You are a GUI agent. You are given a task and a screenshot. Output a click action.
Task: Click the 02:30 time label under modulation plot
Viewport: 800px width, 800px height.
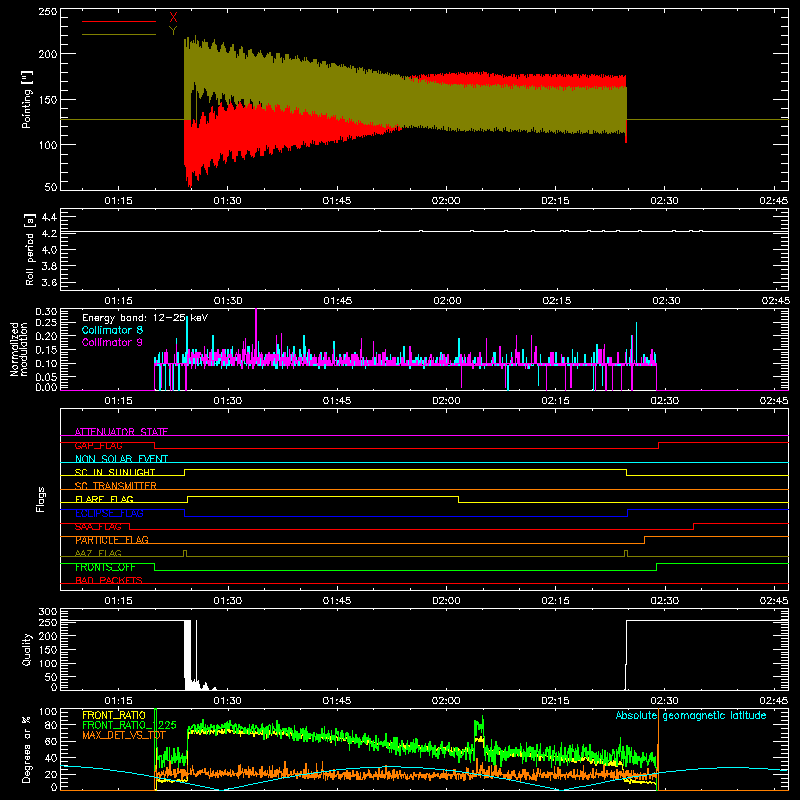click(x=665, y=401)
